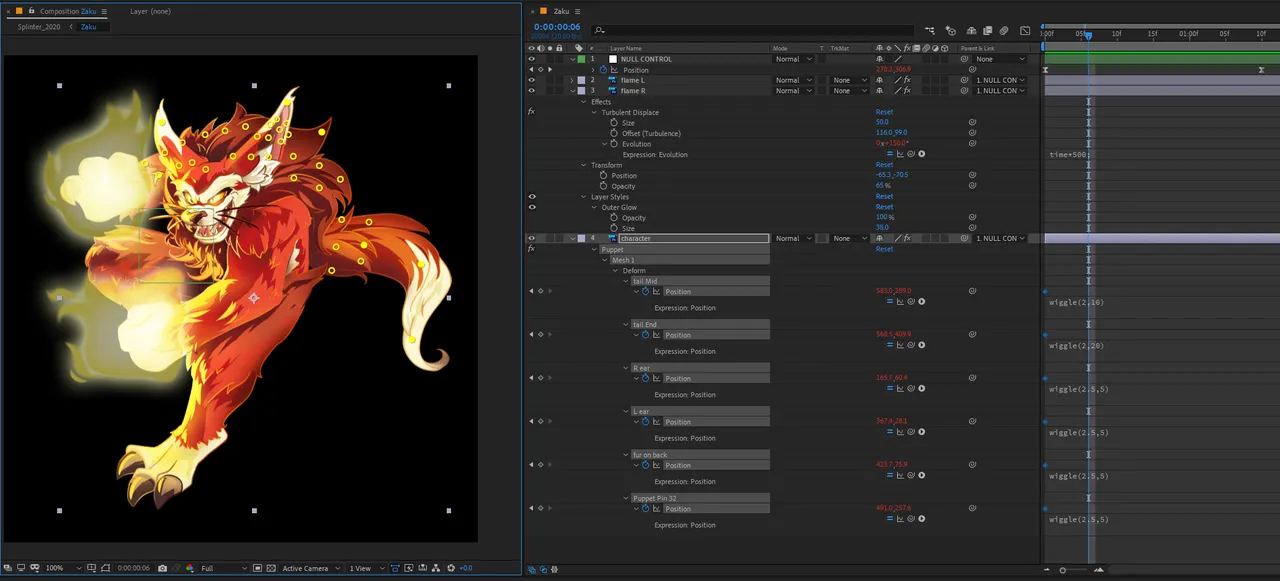Open blending mode dropdown for NULL CONTROL

point(795,59)
